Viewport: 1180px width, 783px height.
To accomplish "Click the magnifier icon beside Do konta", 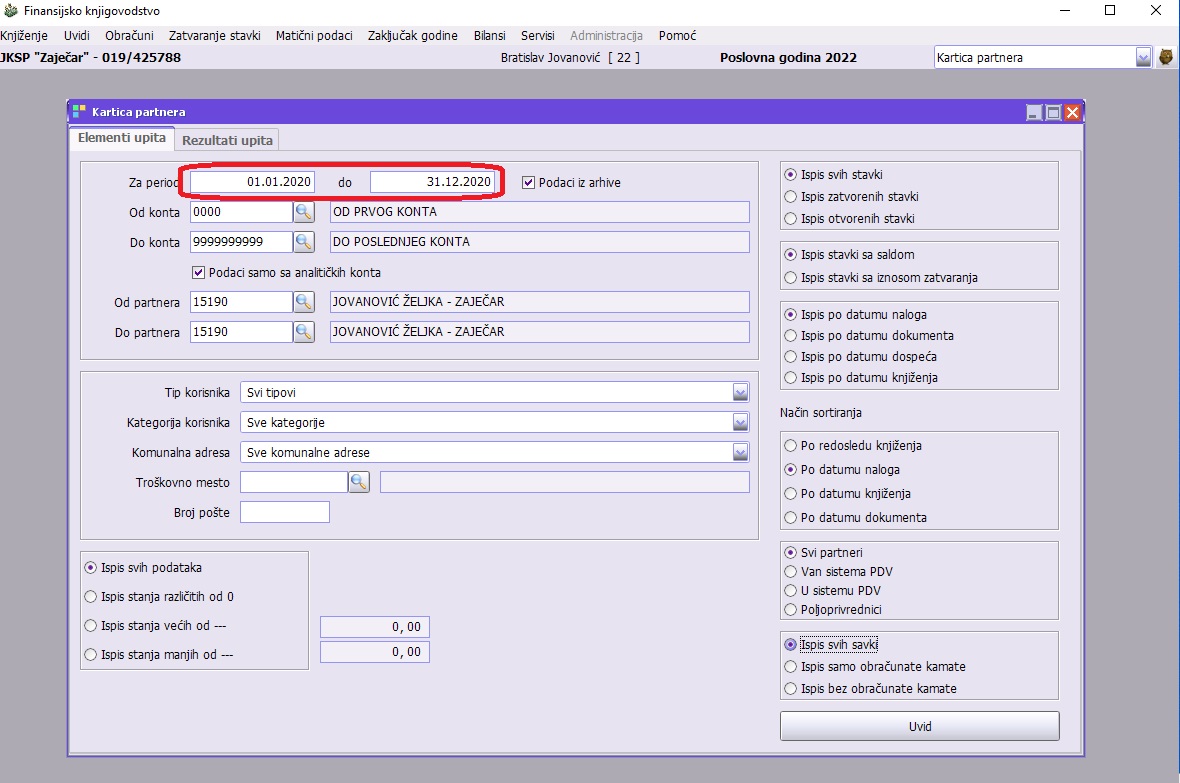I will click(304, 242).
